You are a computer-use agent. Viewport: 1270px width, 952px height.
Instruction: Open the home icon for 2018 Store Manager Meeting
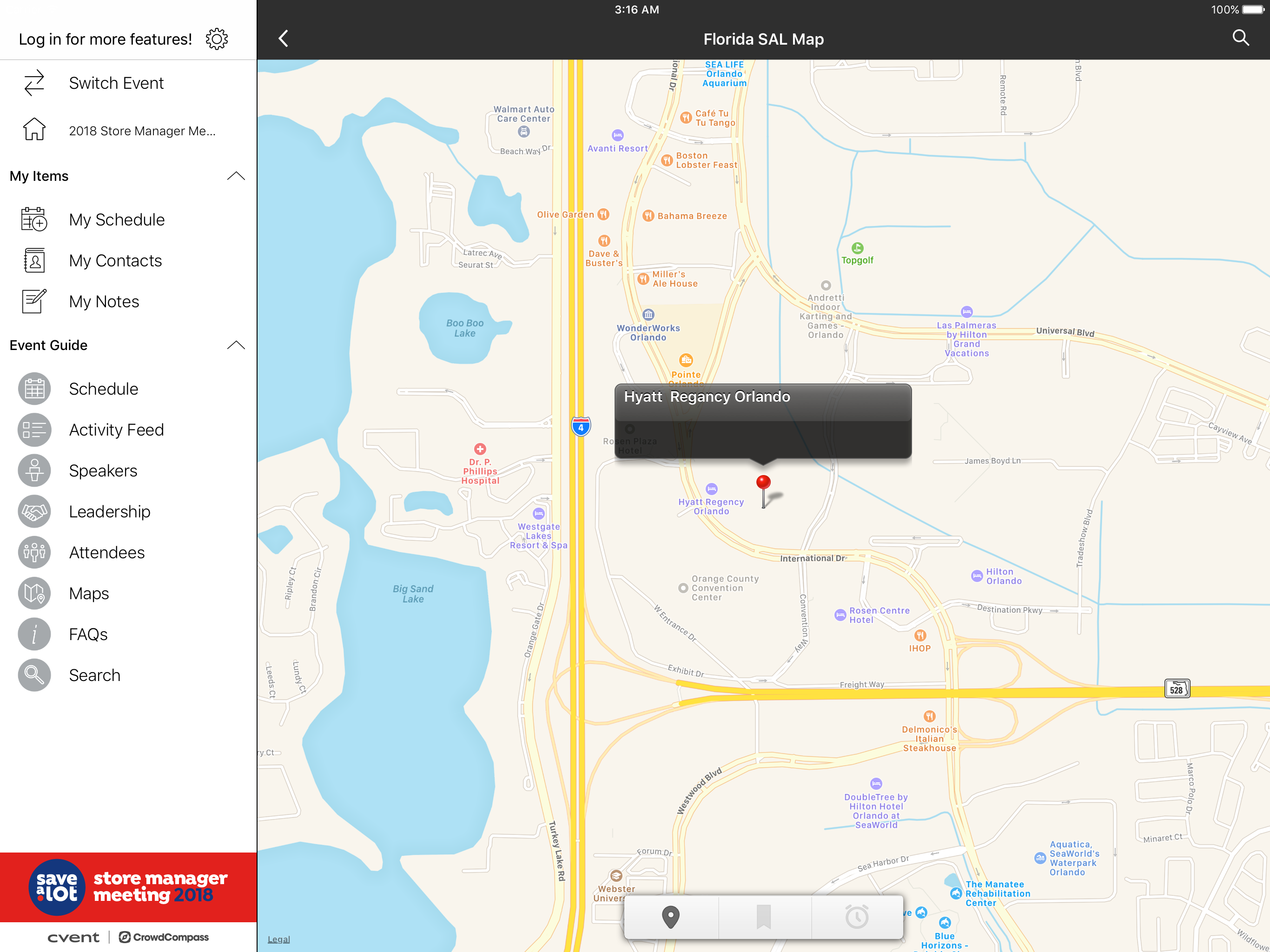tap(34, 130)
